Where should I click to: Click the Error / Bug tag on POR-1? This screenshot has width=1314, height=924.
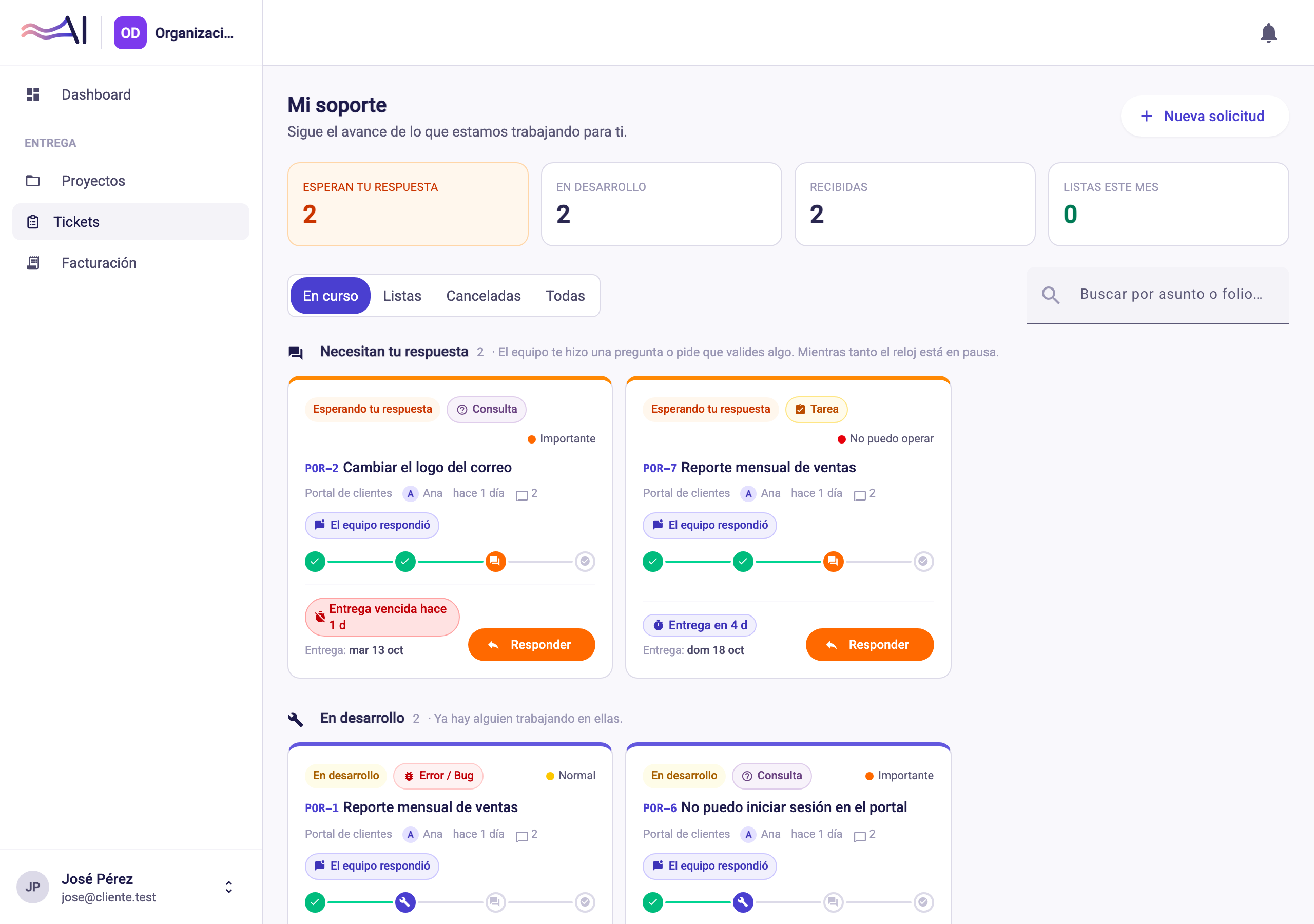click(x=438, y=776)
